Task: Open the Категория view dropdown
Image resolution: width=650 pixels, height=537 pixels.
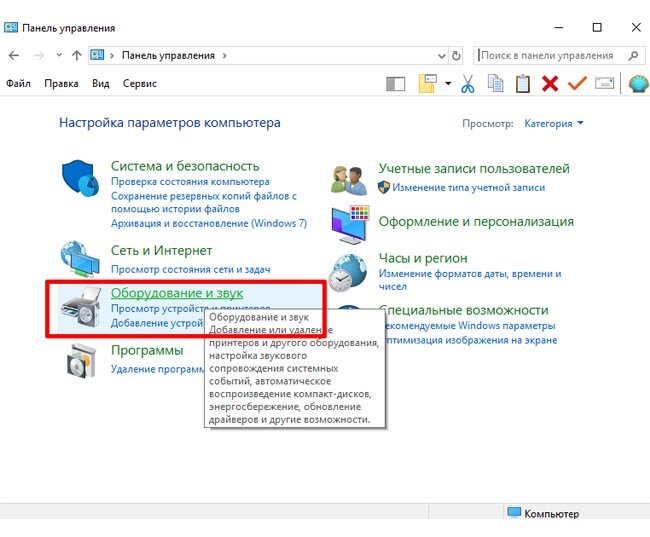Action: [x=554, y=124]
